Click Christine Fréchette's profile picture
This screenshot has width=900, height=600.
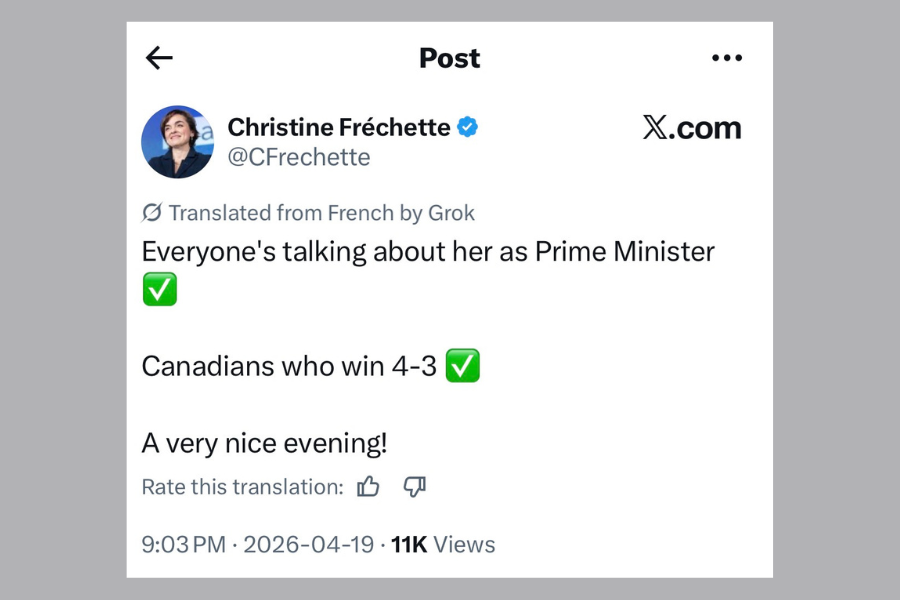point(178,142)
